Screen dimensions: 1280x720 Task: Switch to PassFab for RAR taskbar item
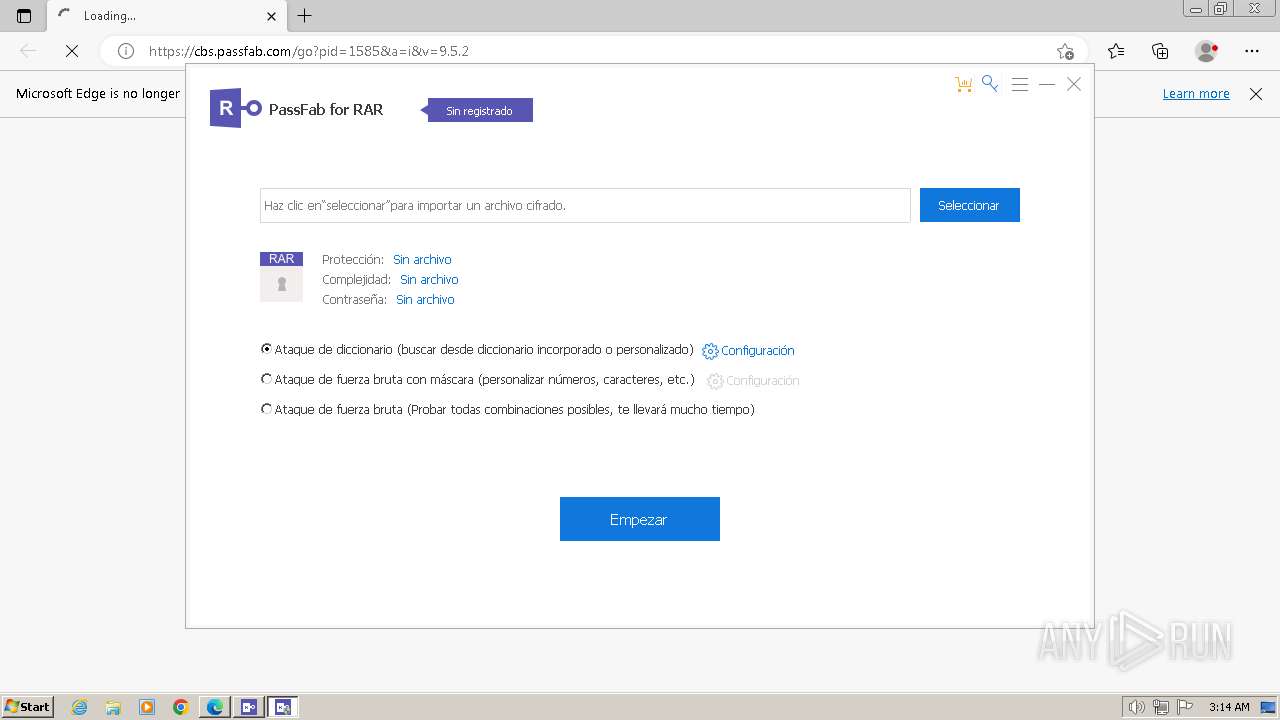283,707
